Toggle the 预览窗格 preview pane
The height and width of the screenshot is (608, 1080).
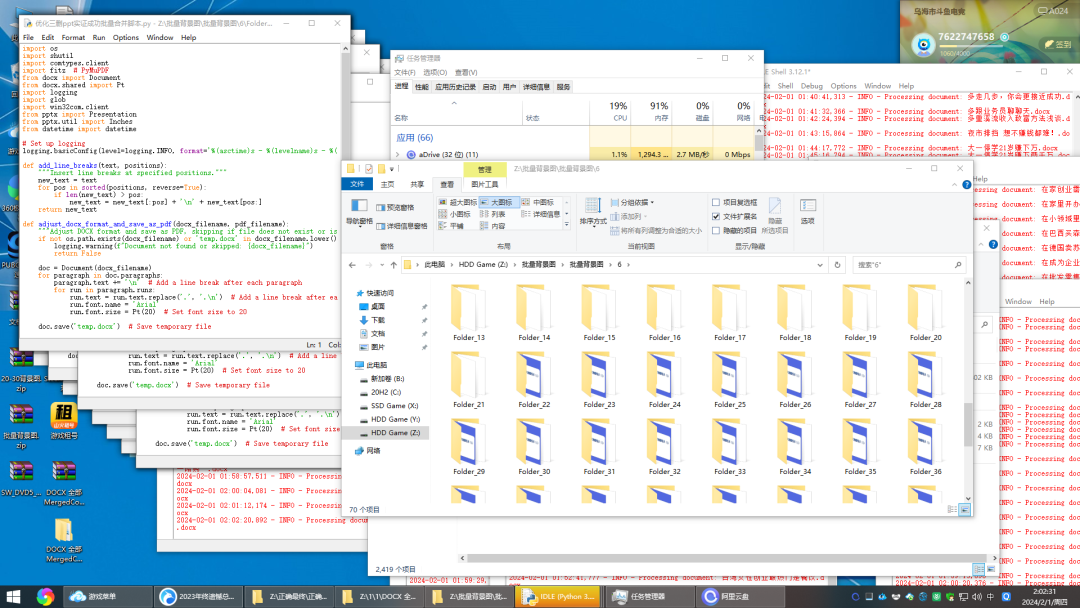pyautogui.click(x=395, y=207)
